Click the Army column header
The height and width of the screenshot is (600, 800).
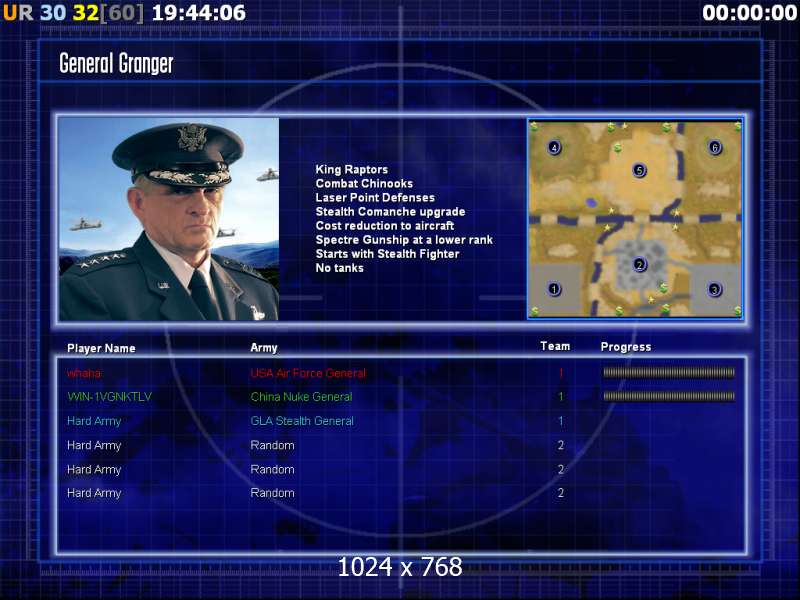tap(264, 348)
